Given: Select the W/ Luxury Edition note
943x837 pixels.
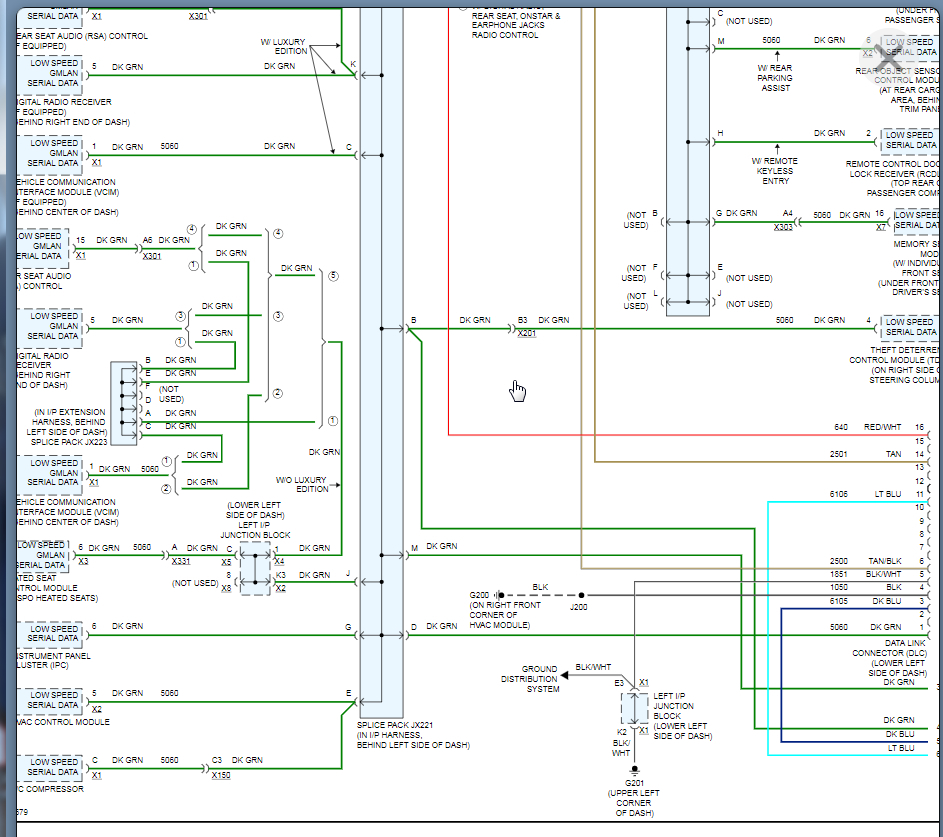Looking at the screenshot, I should pos(283,46).
